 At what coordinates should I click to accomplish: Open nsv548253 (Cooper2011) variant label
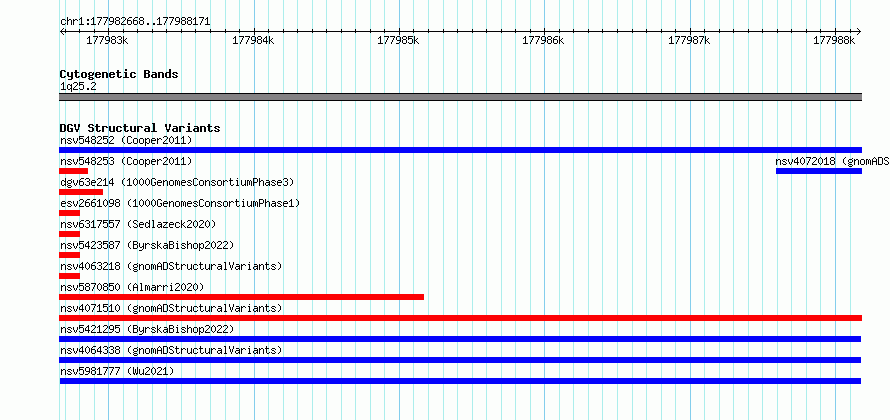(x=126, y=161)
